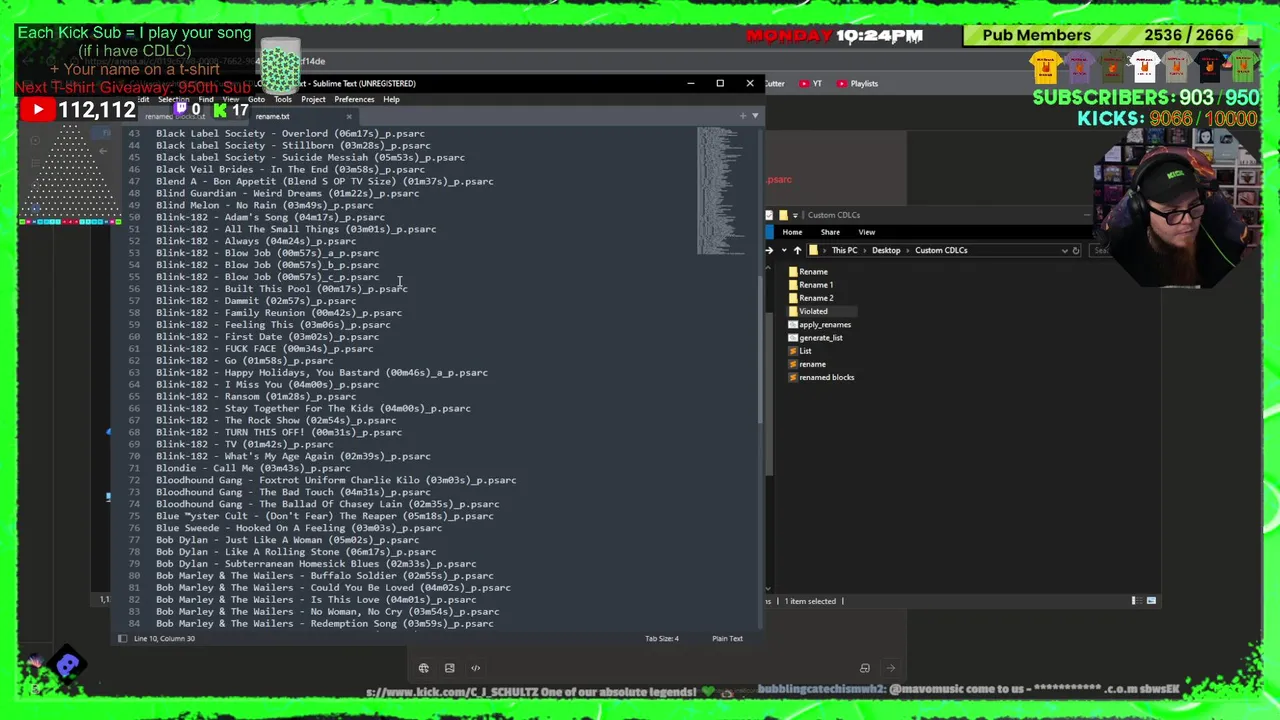Open the Share tab in File Explorer
This screenshot has height=720, width=1280.
coord(830,232)
